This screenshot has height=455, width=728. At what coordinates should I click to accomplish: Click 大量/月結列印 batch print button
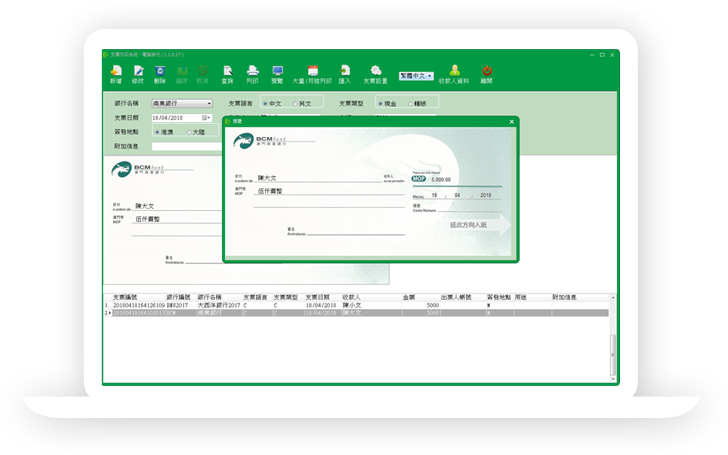point(312,72)
